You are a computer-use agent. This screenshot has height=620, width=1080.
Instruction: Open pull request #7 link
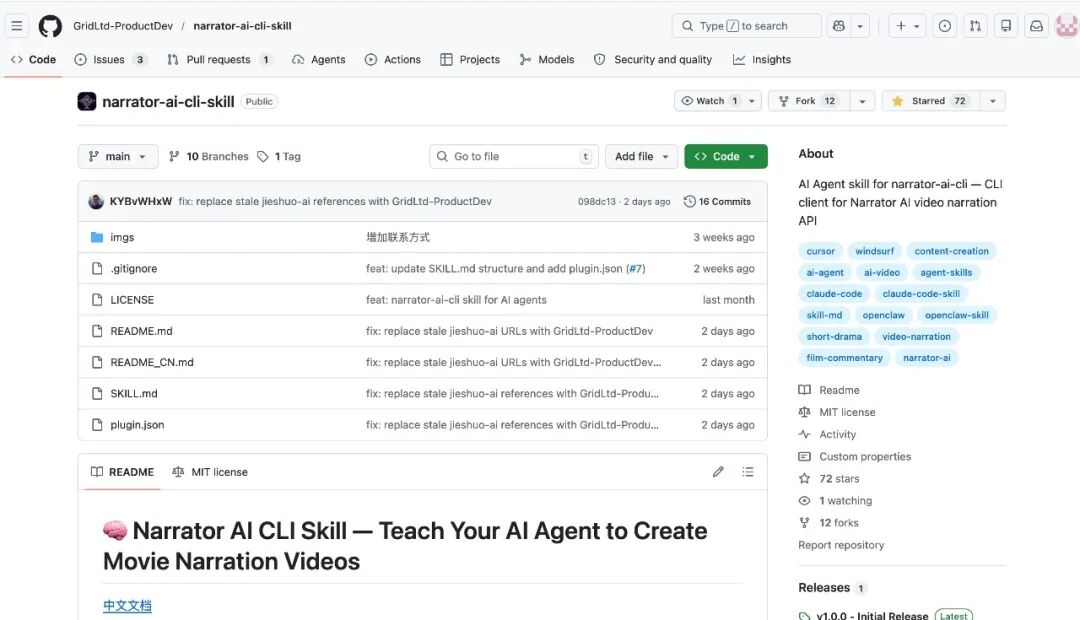coord(636,269)
